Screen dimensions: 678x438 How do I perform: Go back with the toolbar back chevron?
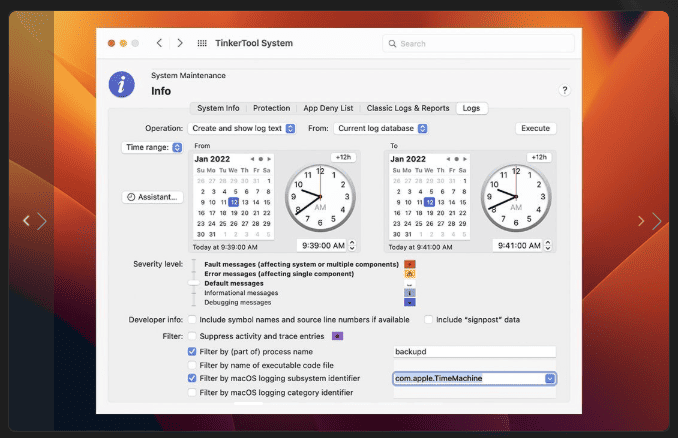[x=160, y=43]
